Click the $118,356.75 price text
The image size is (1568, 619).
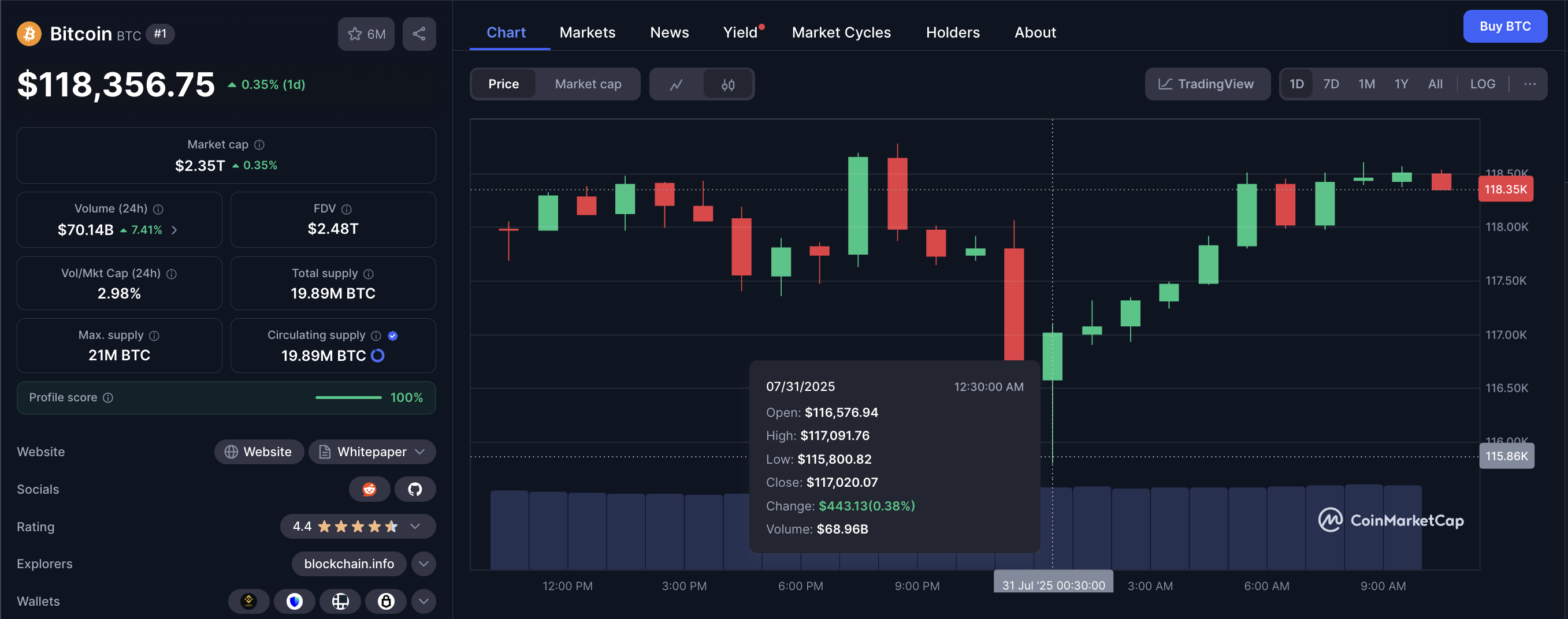[116, 84]
